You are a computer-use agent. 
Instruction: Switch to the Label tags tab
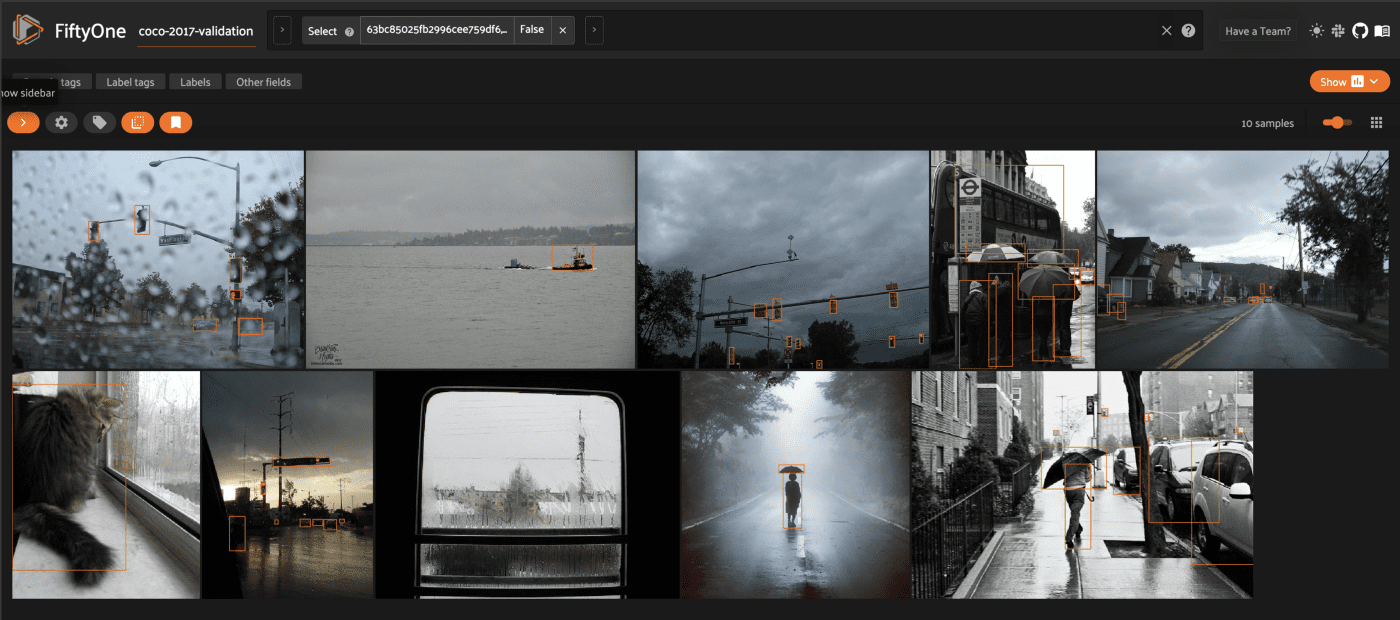click(x=130, y=82)
